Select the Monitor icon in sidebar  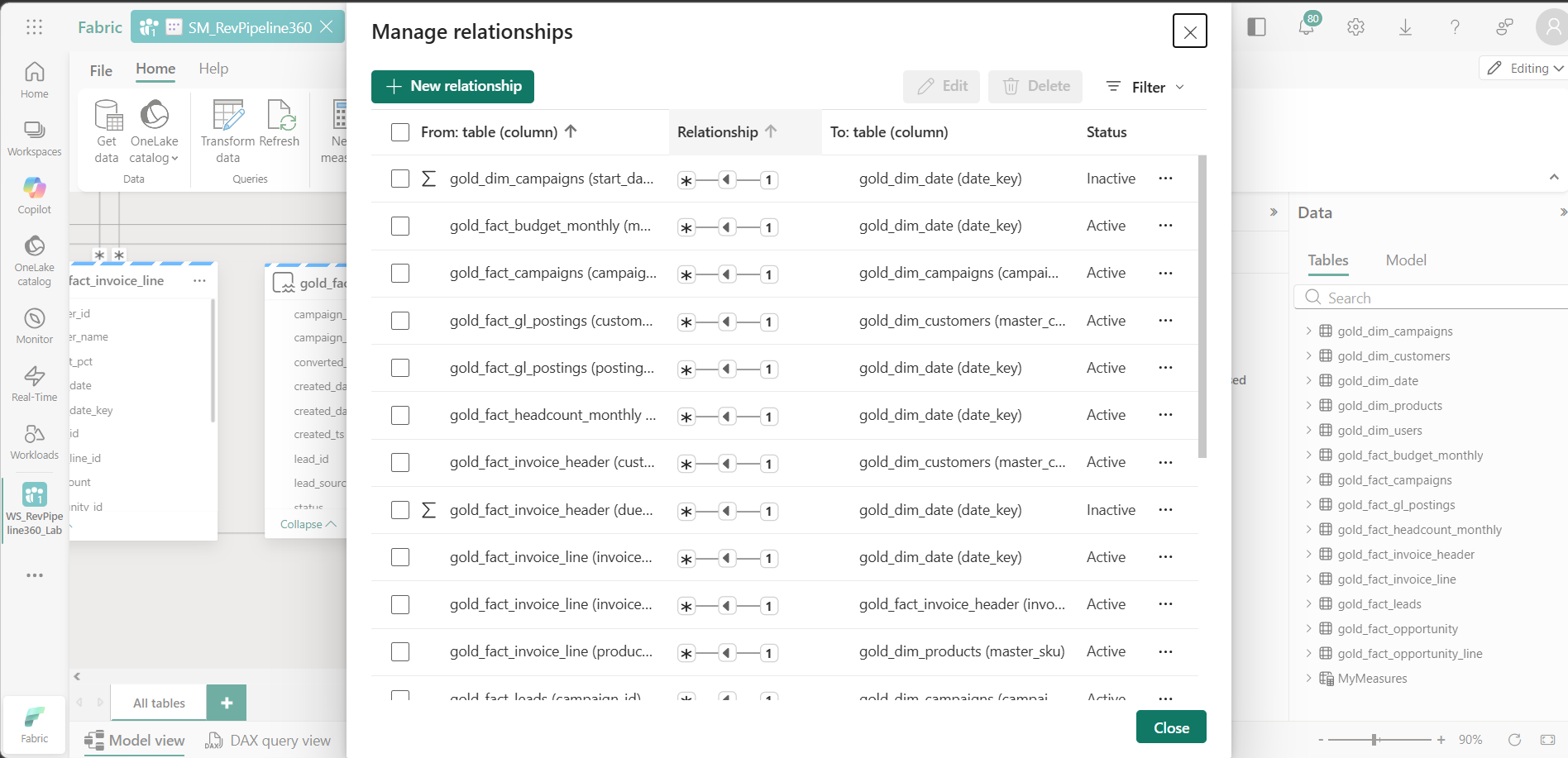(x=34, y=322)
